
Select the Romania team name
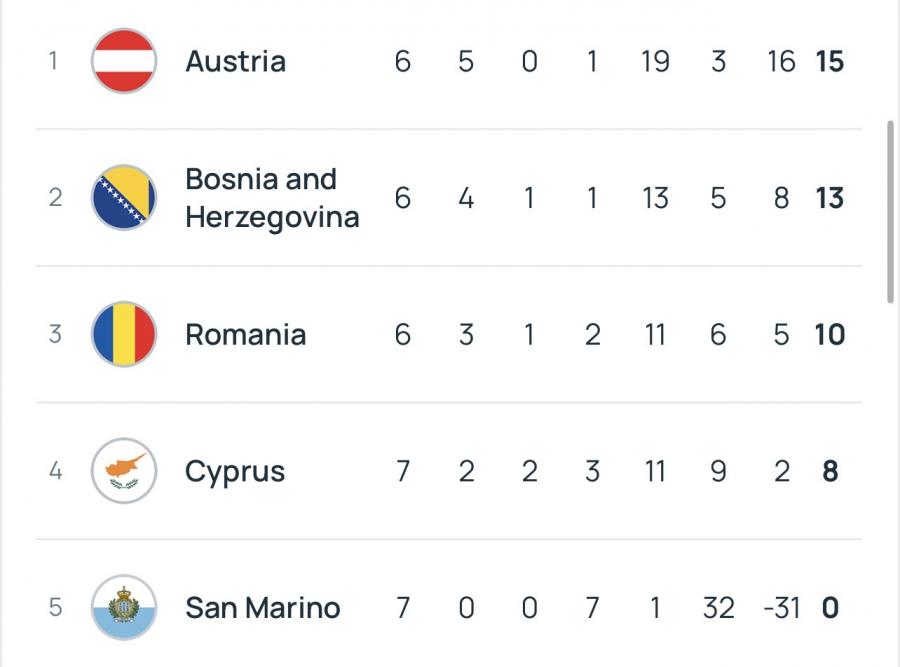(x=245, y=334)
